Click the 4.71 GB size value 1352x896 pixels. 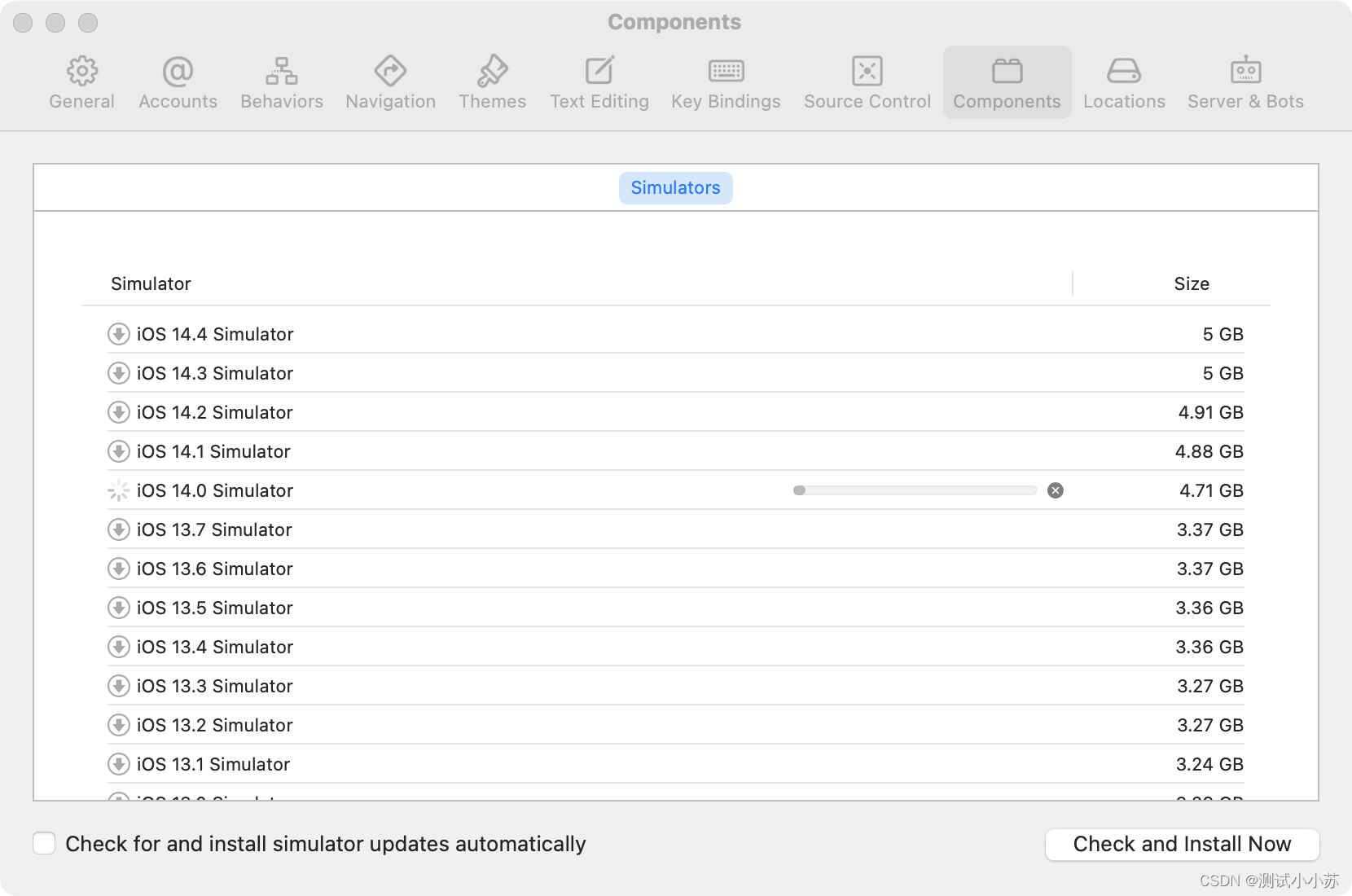click(1212, 490)
